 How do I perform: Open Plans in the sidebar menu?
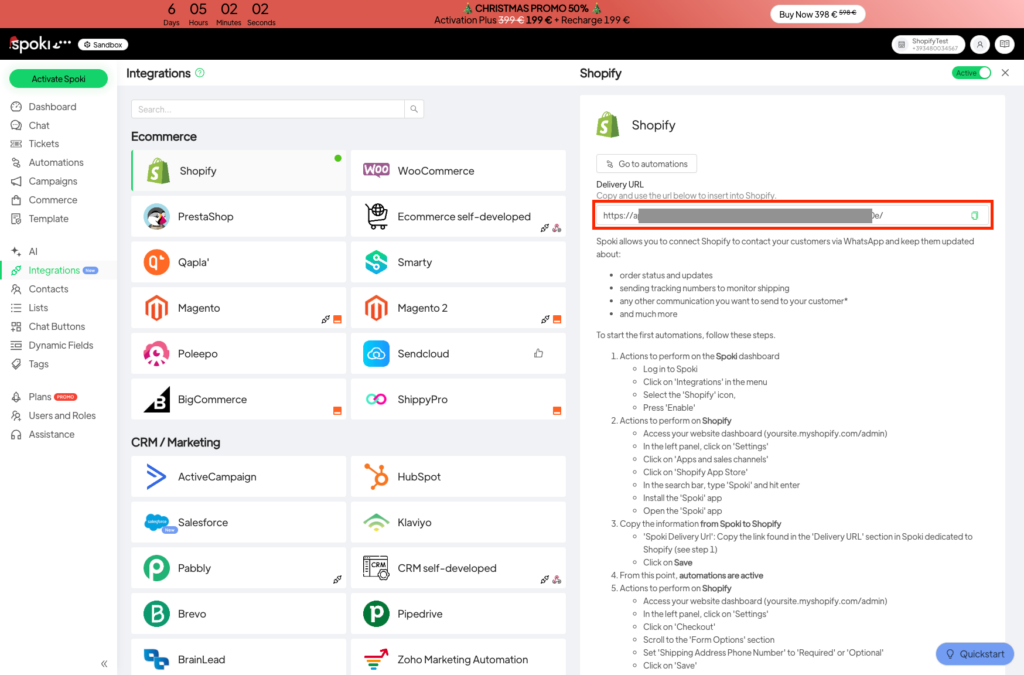pyautogui.click(x=40, y=397)
